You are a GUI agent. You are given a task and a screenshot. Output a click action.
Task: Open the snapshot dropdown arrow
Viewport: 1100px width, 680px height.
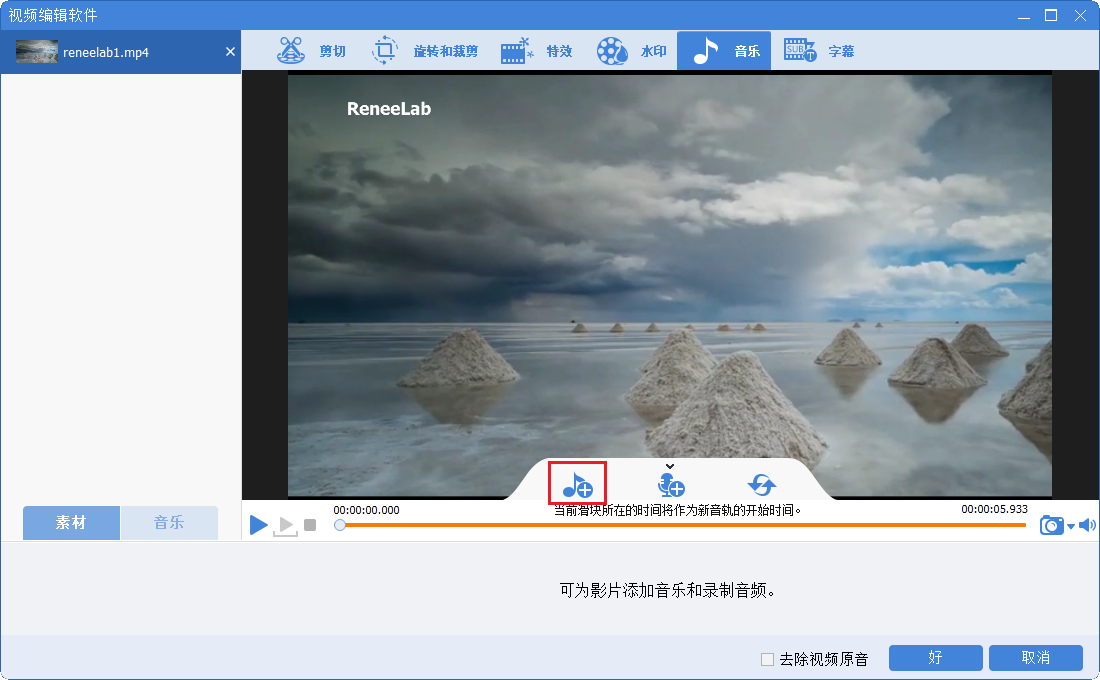coord(1071,526)
